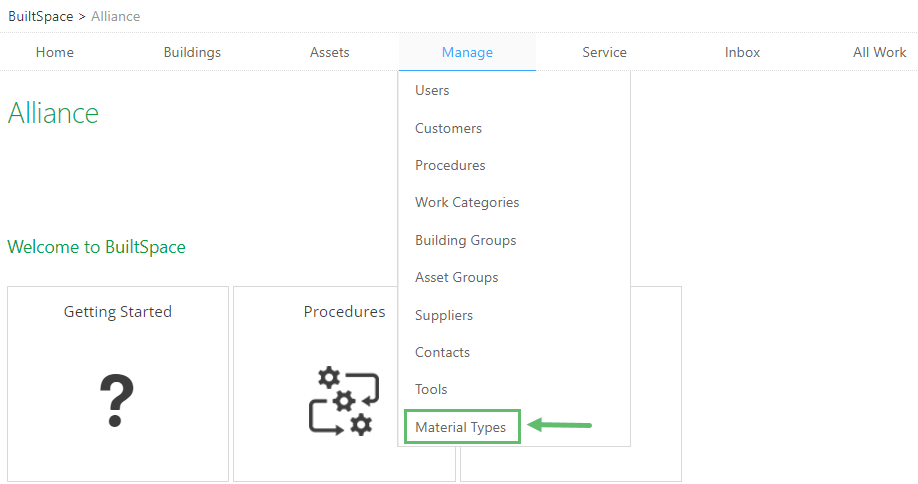Image resolution: width=918 pixels, height=484 pixels.
Task: Click the Alliance breadcrumb text
Action: [115, 16]
